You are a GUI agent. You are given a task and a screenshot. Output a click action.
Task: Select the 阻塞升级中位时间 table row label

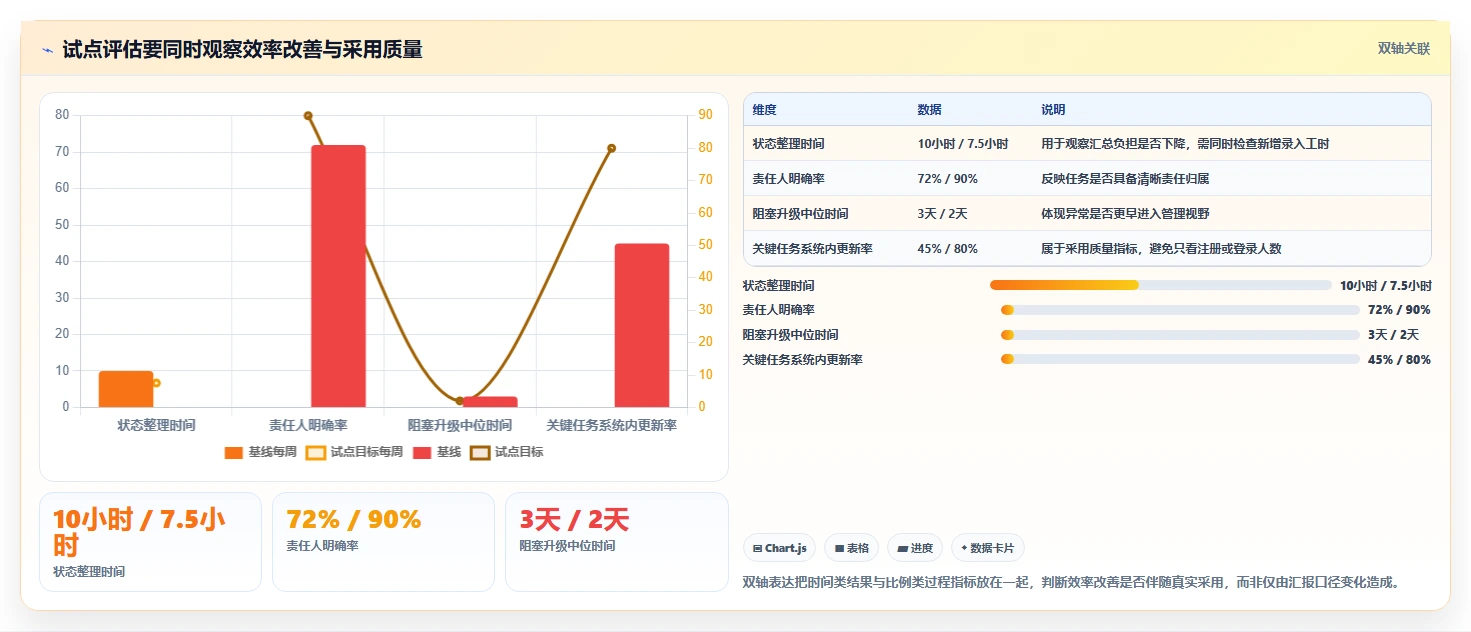[800, 214]
